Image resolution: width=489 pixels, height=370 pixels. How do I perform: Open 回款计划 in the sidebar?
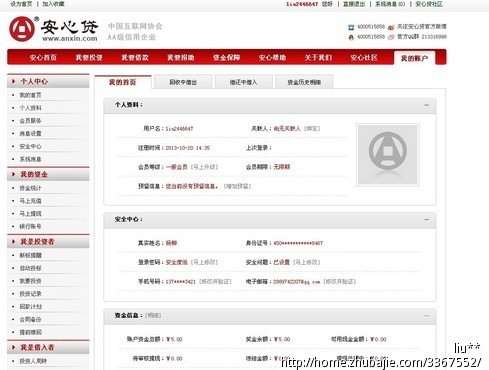pos(30,307)
